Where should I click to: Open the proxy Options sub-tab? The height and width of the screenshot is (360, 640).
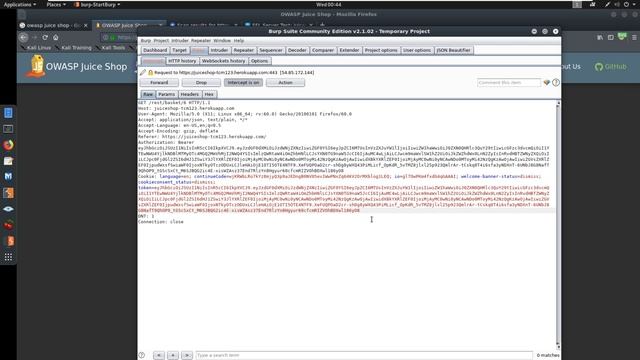coord(260,61)
